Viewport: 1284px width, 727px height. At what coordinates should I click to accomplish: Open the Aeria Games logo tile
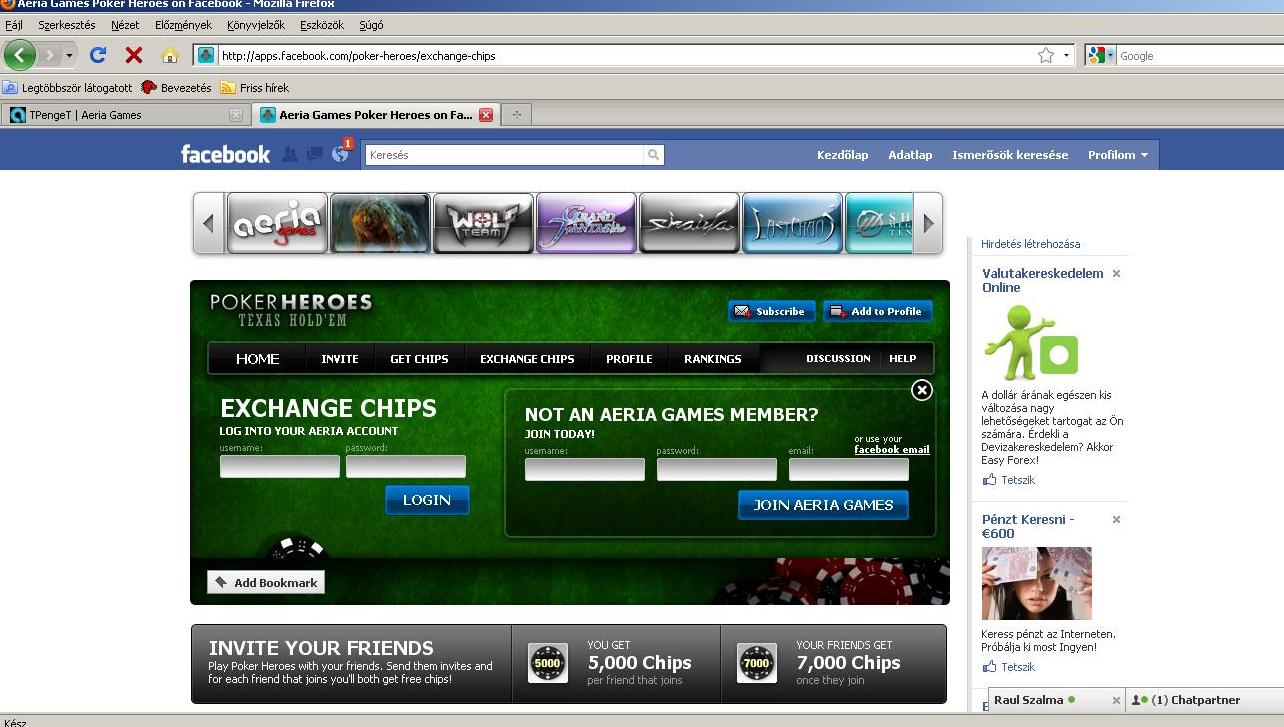click(x=277, y=223)
